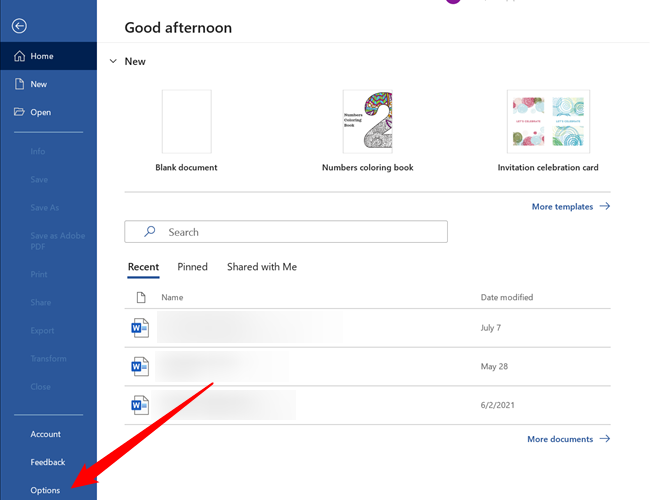Screen dimensions: 650x500
Task: Select New in the sidebar menu
Action: coord(49,84)
